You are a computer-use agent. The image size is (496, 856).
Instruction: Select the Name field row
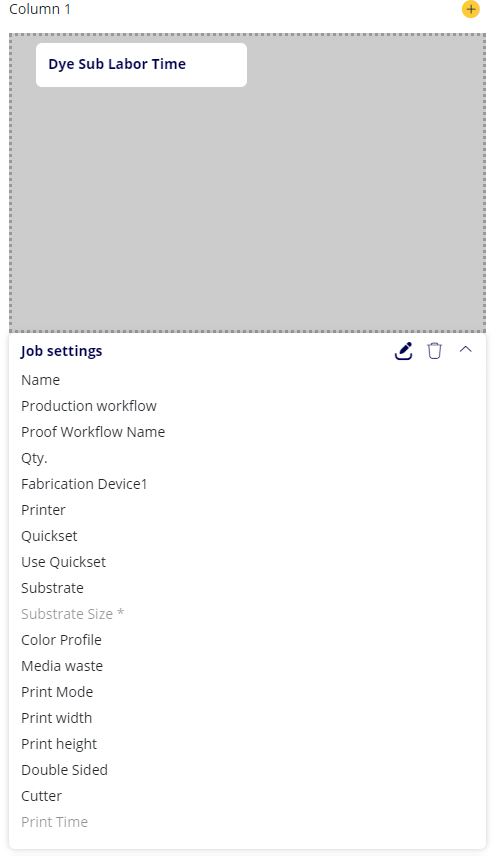click(40, 380)
